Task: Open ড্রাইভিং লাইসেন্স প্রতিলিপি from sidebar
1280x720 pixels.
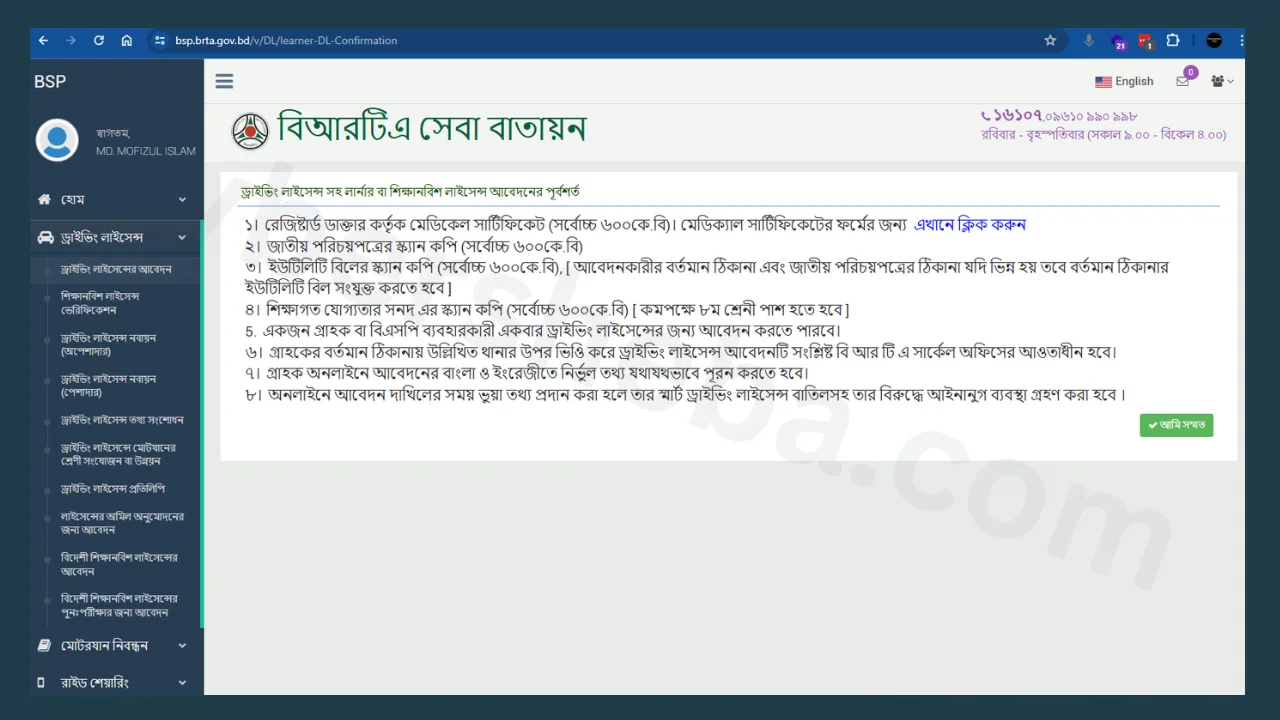Action: coord(113,488)
